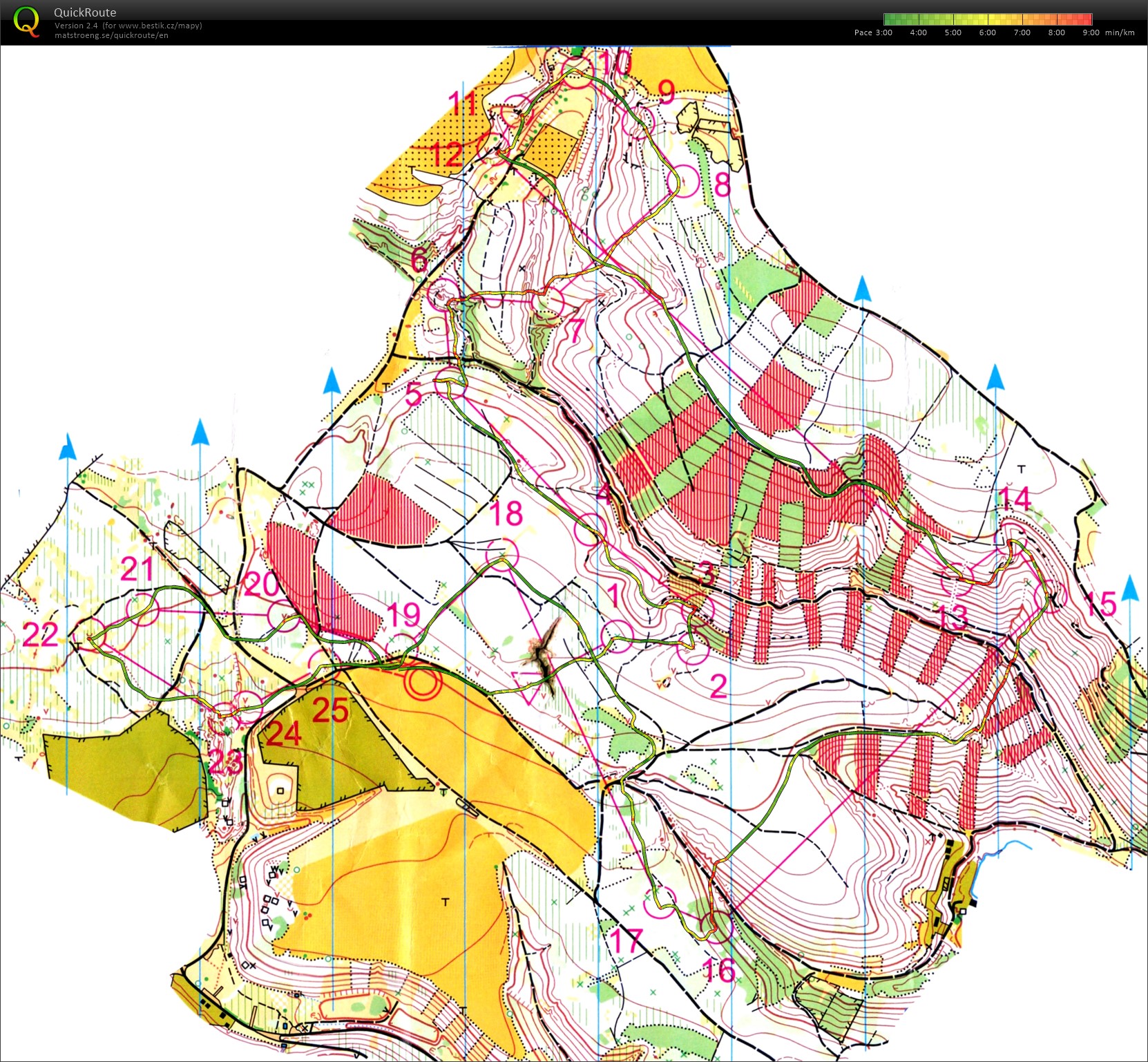The image size is (1148, 1062).
Task: Click the www.bestik.cz/mapy text
Action: pos(159,26)
